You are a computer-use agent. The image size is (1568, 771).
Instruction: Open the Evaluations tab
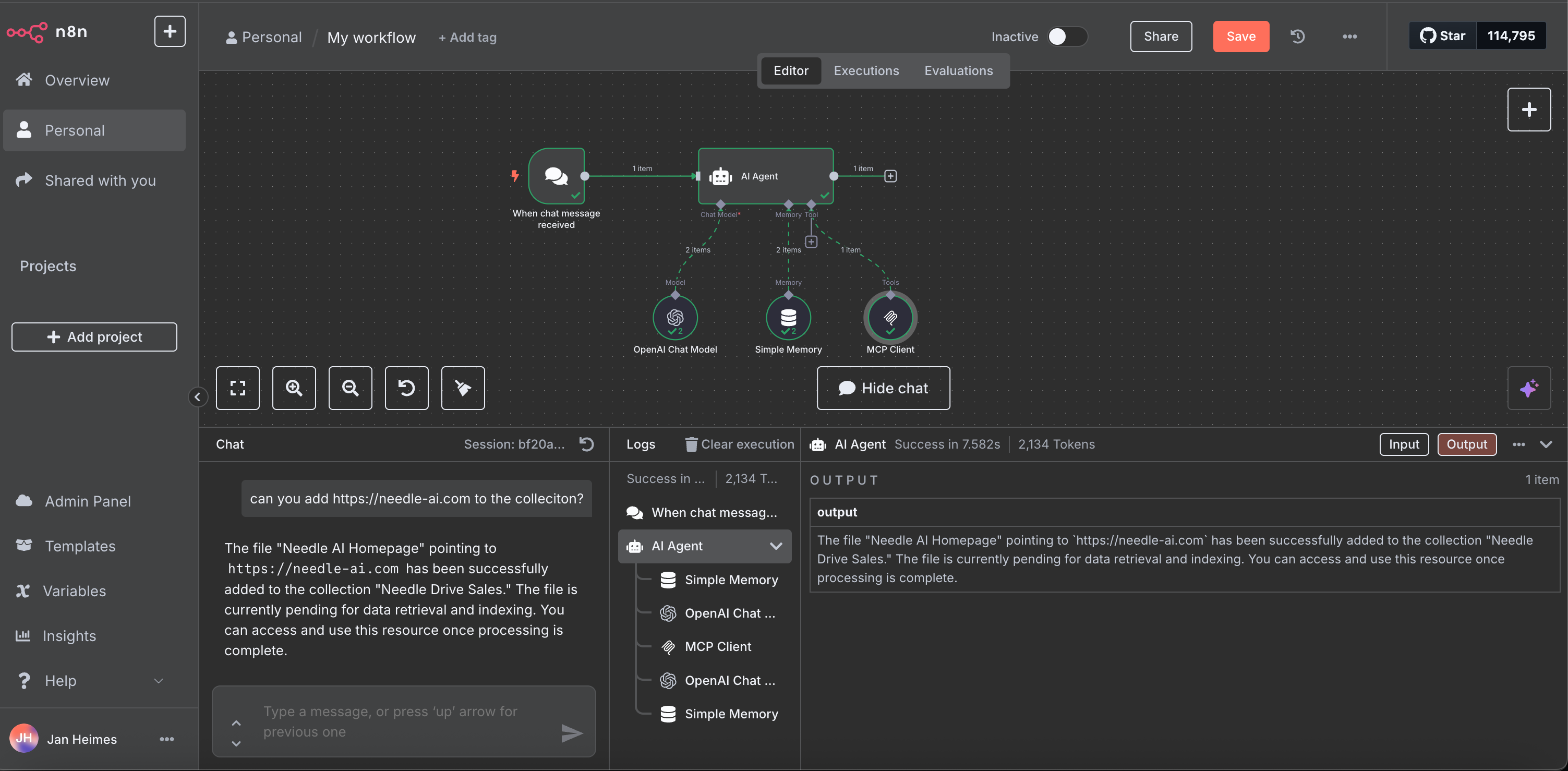(x=958, y=70)
